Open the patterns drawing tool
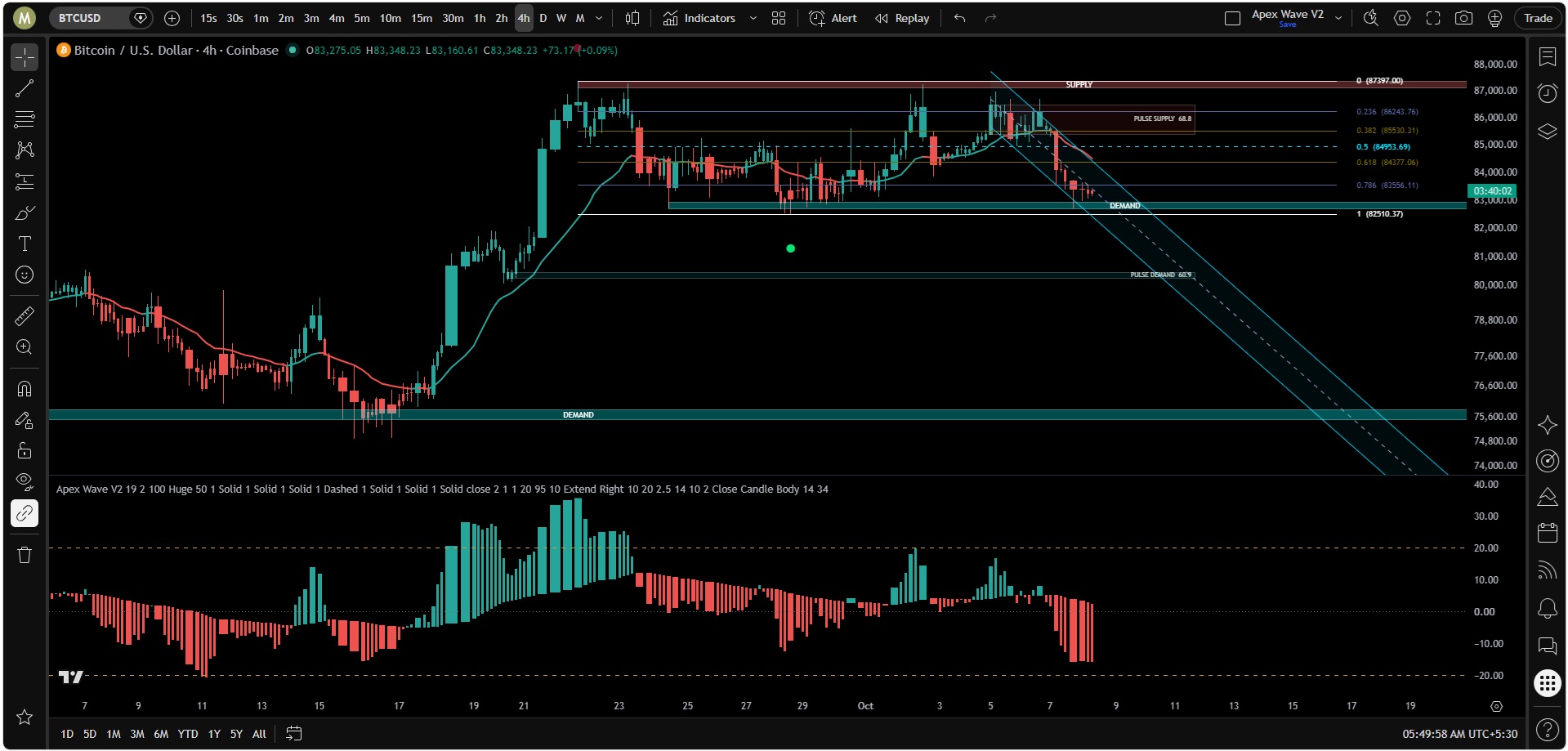The width and height of the screenshot is (1568, 751). point(25,150)
